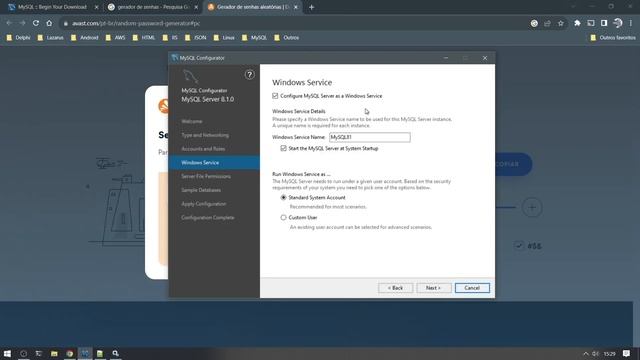Select the Windows Service step in sidebar
This screenshot has width=640, height=360.
[214, 162]
